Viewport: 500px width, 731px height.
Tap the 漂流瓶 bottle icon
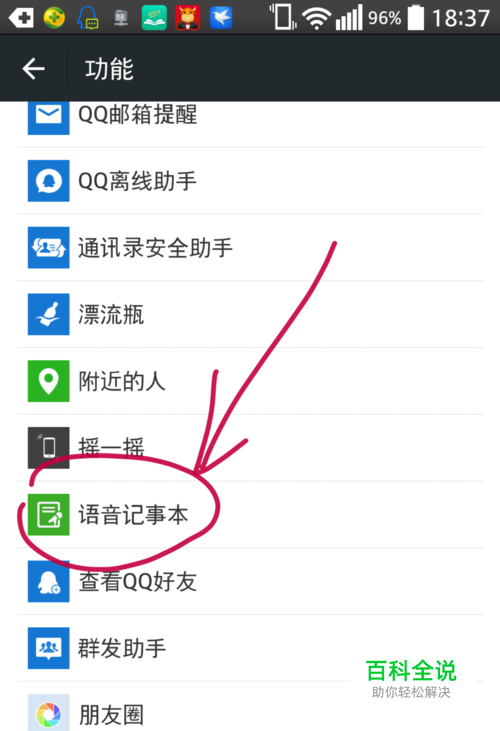click(x=48, y=314)
